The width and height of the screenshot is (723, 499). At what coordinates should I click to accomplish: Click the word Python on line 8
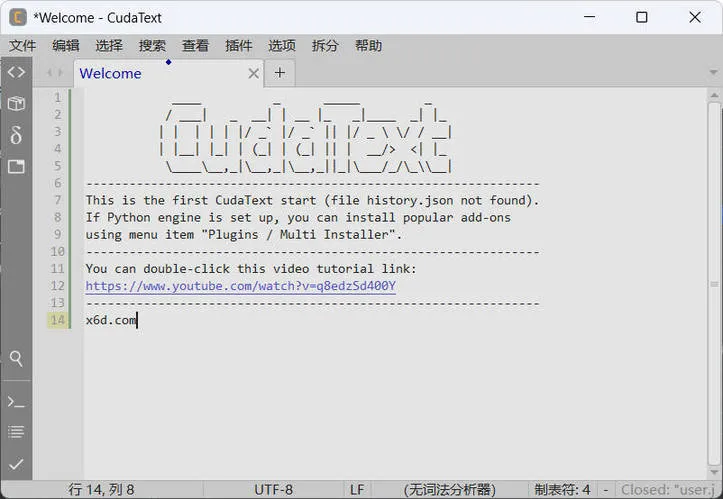point(129,217)
